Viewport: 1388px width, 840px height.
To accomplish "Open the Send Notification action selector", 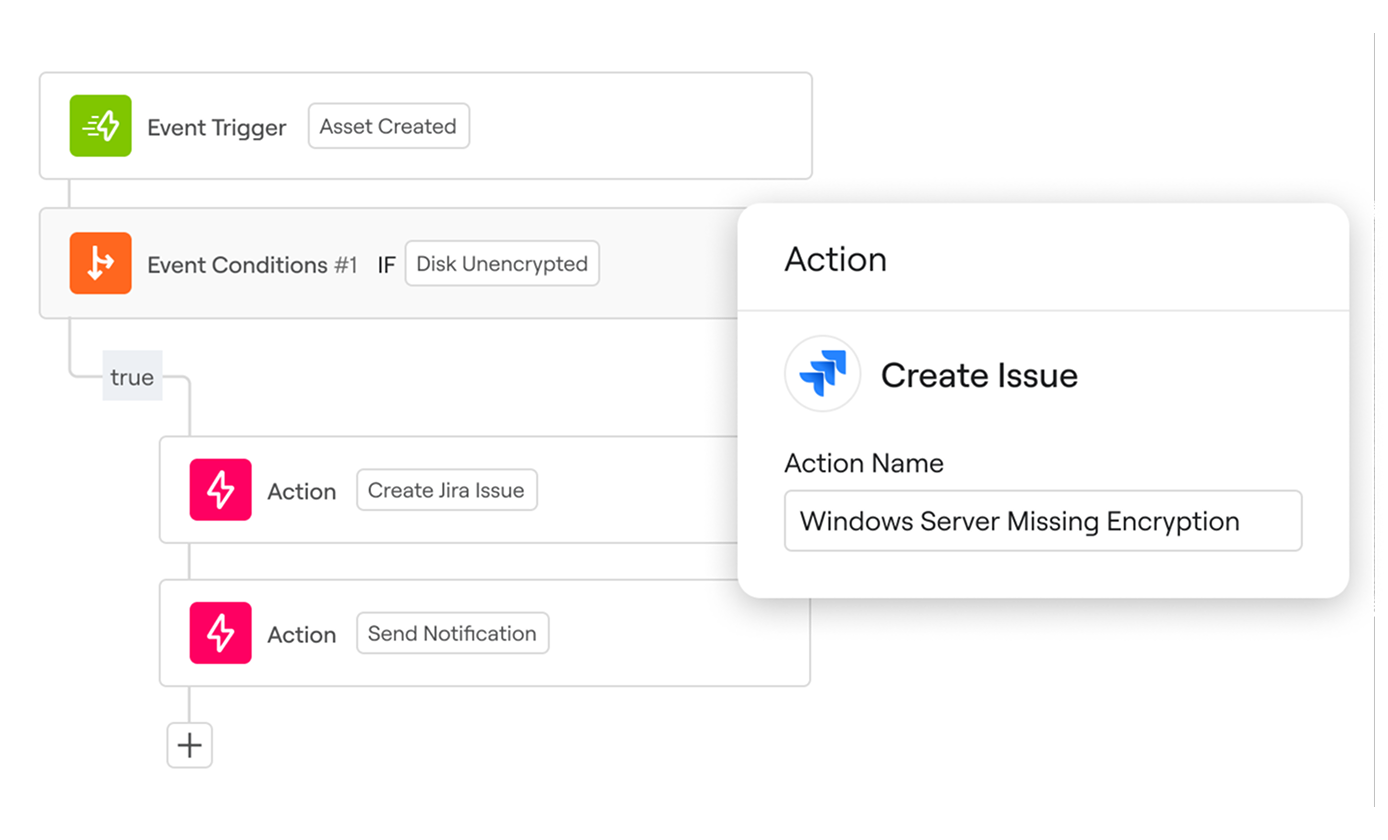I will [x=452, y=633].
